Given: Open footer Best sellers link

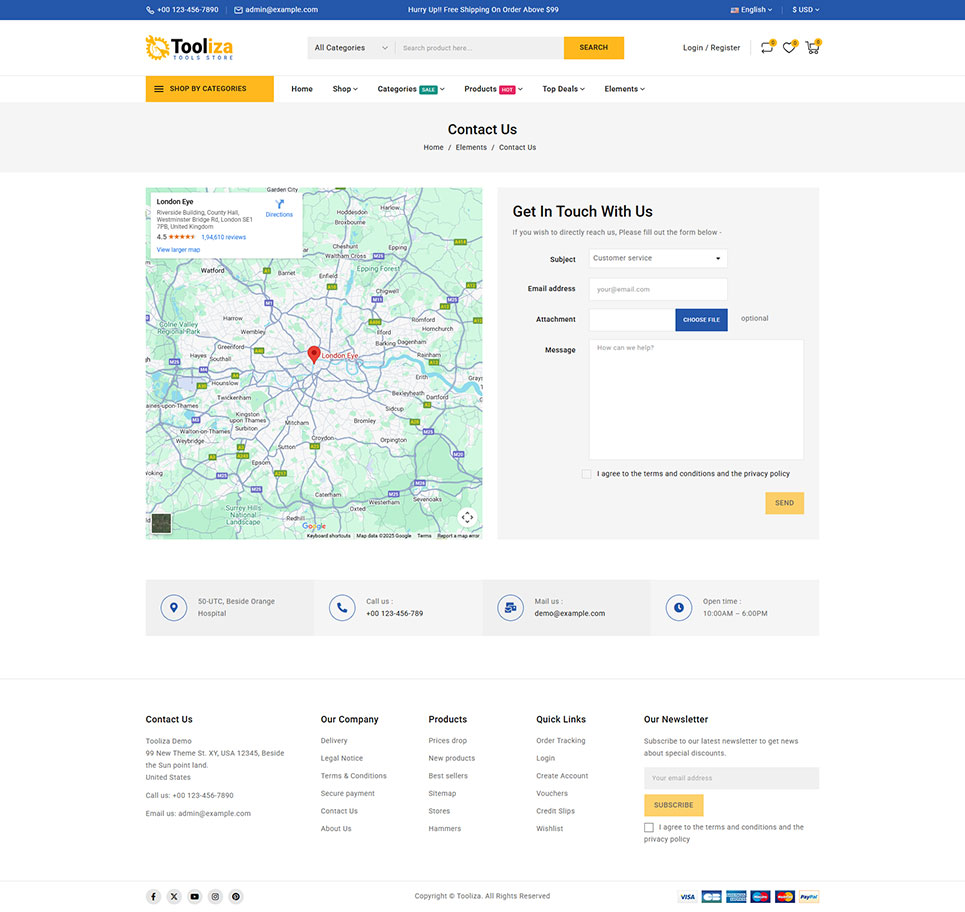Looking at the screenshot, I should pyautogui.click(x=448, y=776).
